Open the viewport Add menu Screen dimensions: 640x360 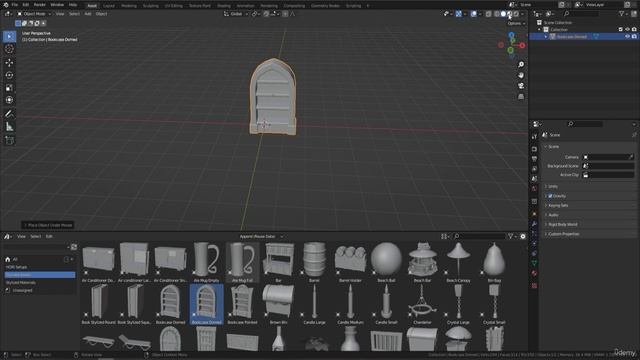(x=88, y=14)
